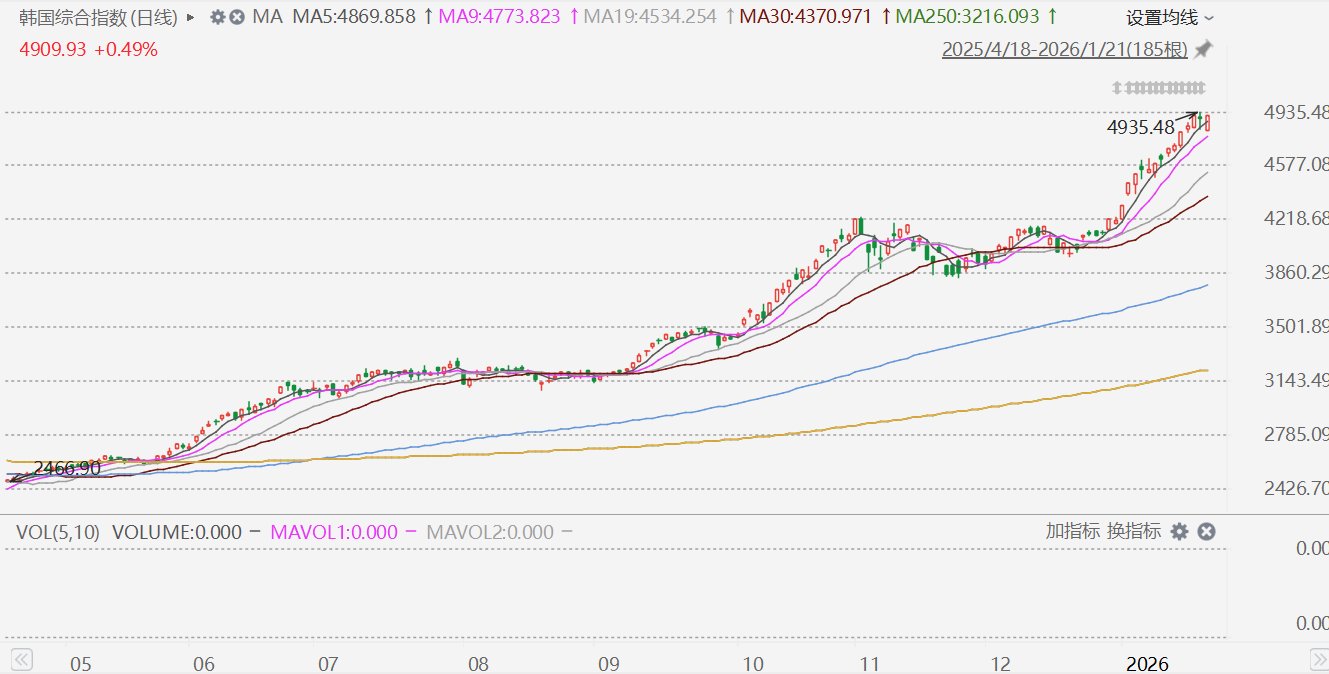Click 换指标 to switch indicator

pyautogui.click(x=1134, y=531)
